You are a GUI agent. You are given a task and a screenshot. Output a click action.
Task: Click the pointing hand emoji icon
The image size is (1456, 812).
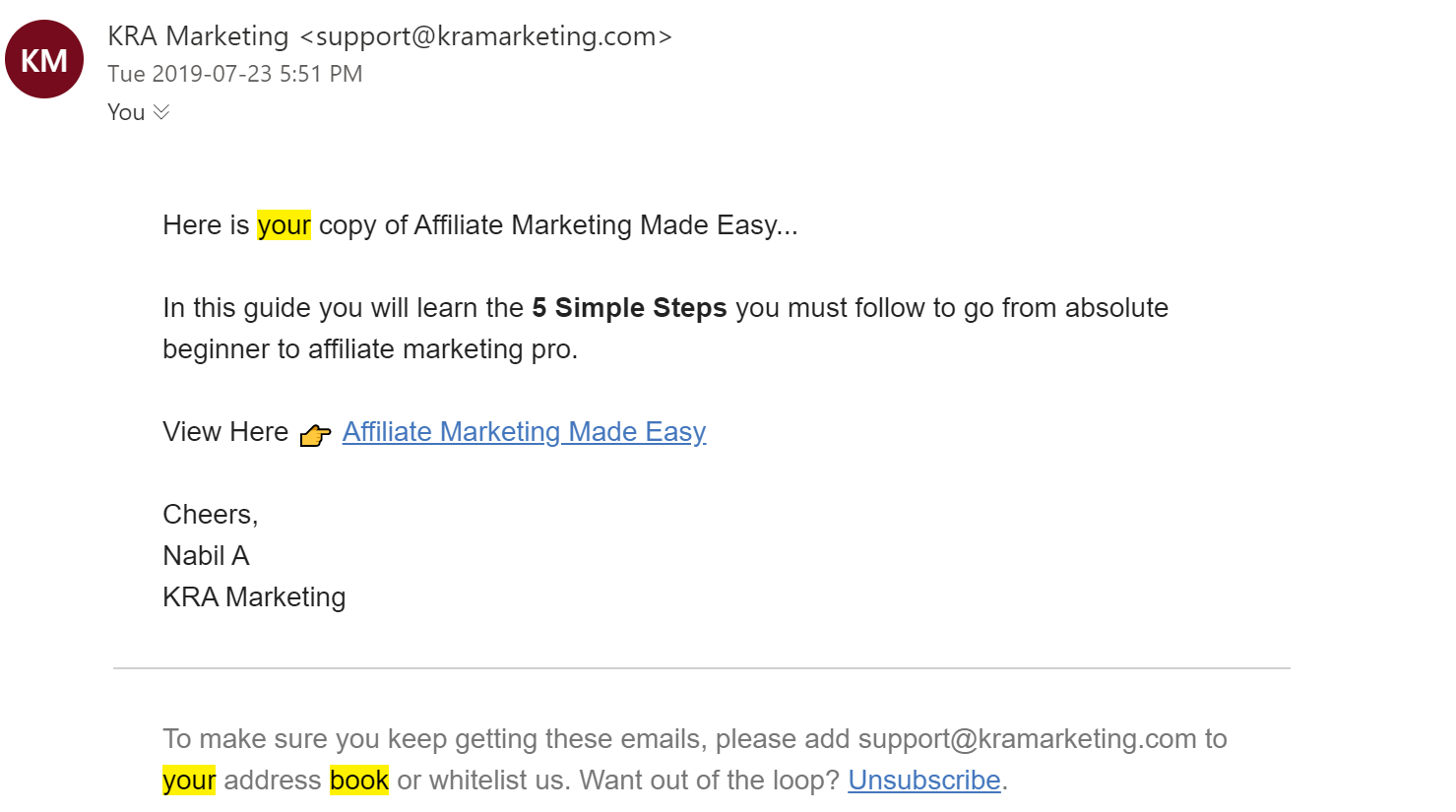click(315, 434)
